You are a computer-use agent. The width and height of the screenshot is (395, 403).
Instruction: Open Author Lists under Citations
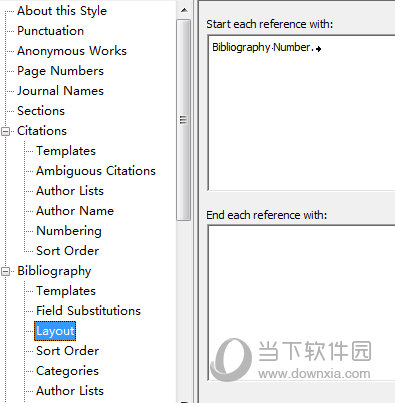[70, 191]
